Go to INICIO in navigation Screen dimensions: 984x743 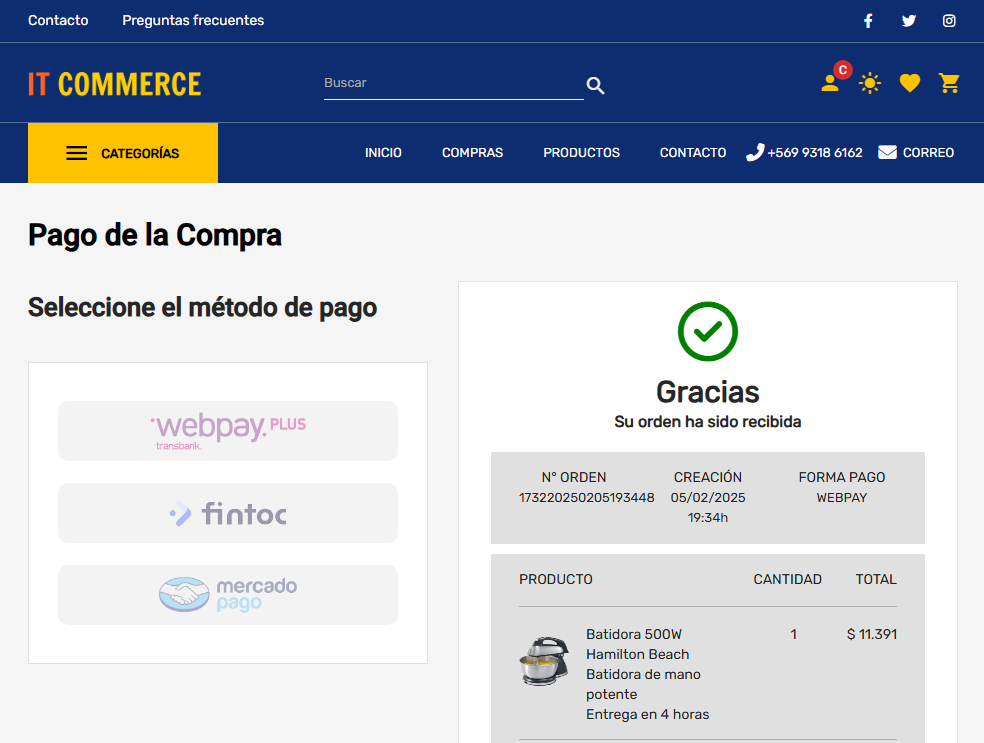pos(383,153)
